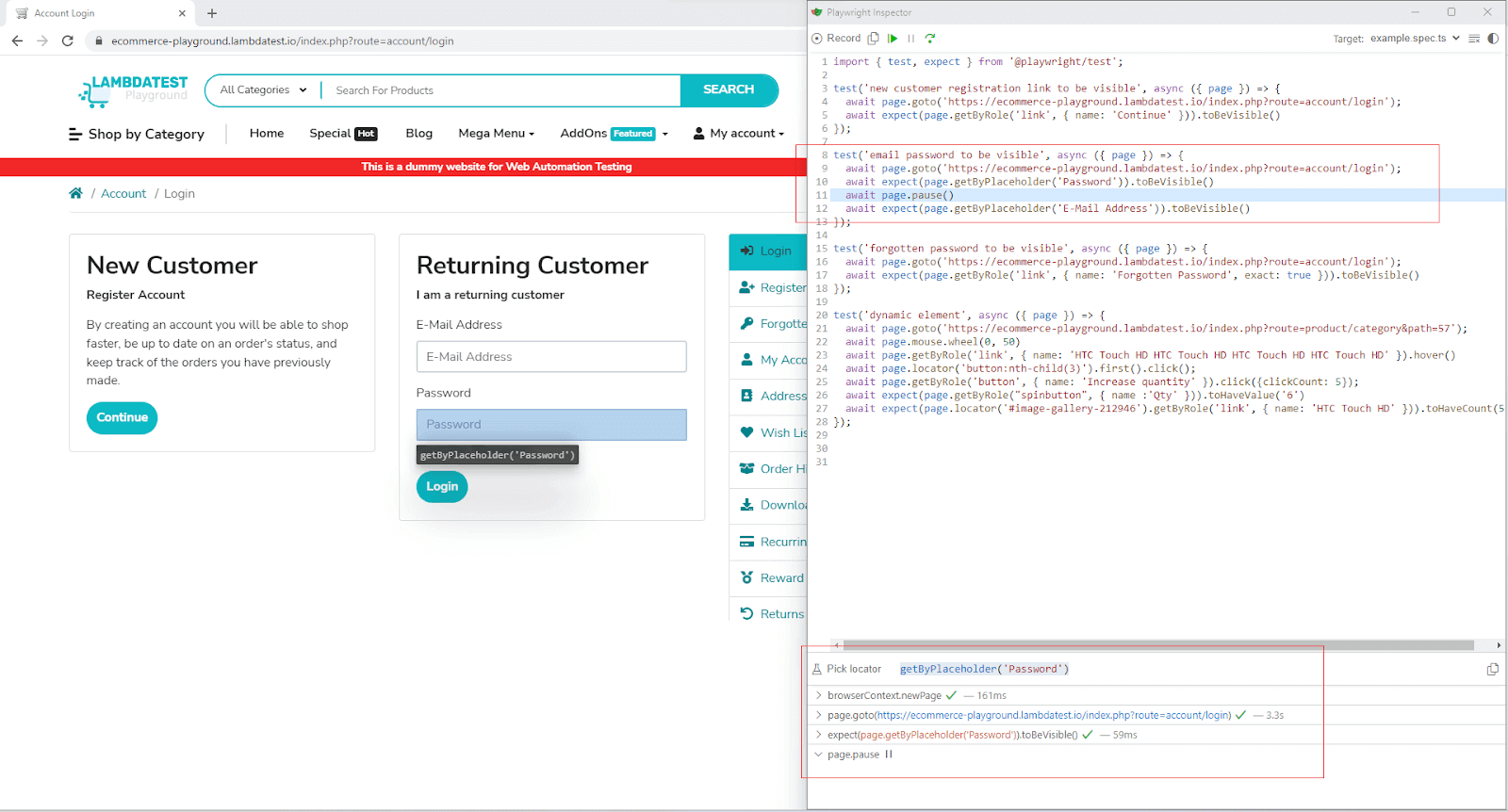The width and height of the screenshot is (1508, 812).
Task: Open the Blog menu item
Action: pyautogui.click(x=418, y=134)
